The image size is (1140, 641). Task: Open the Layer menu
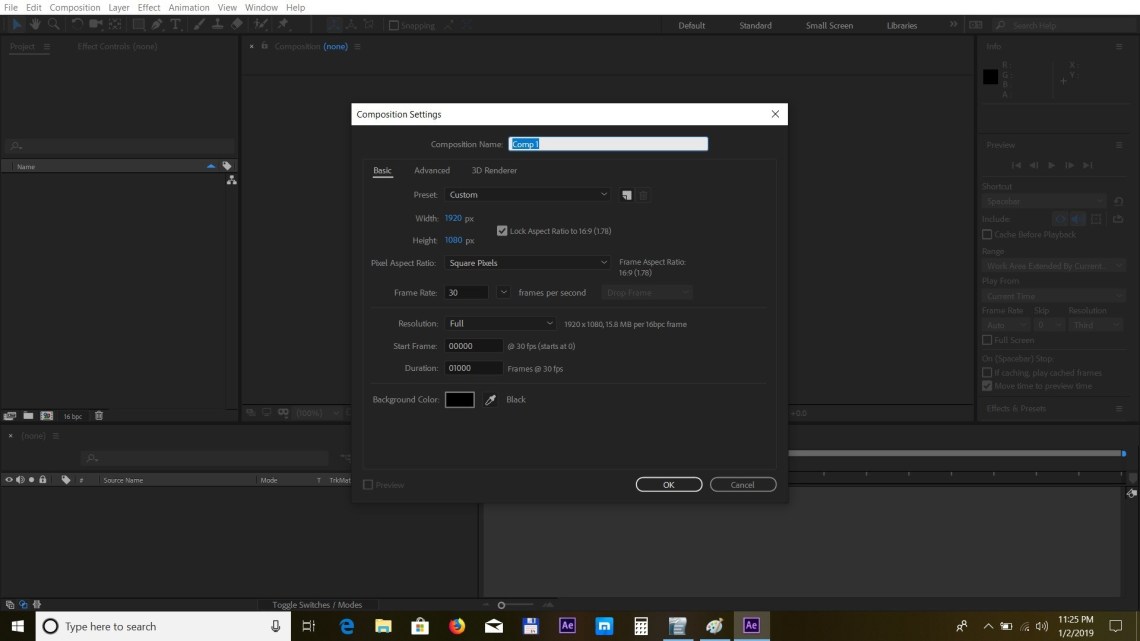pos(119,7)
